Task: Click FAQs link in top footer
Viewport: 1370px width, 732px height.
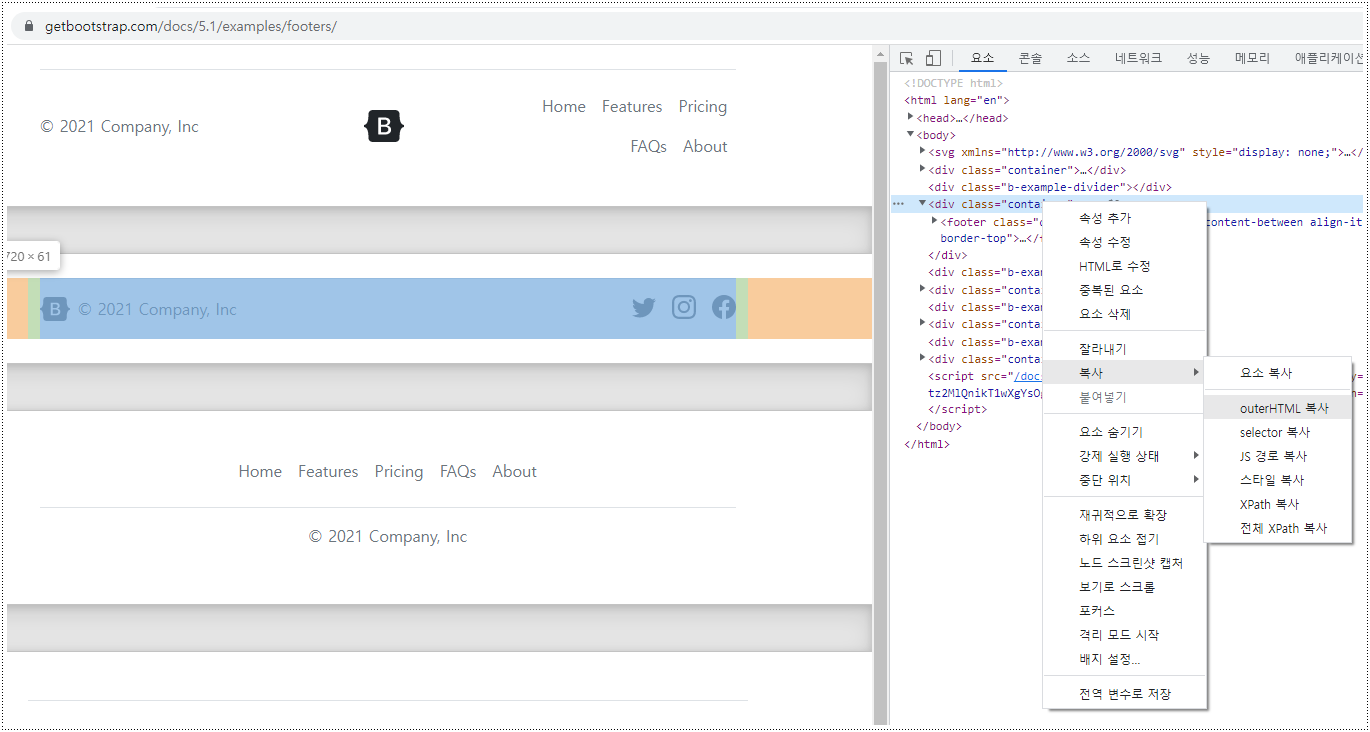Action: click(x=648, y=147)
